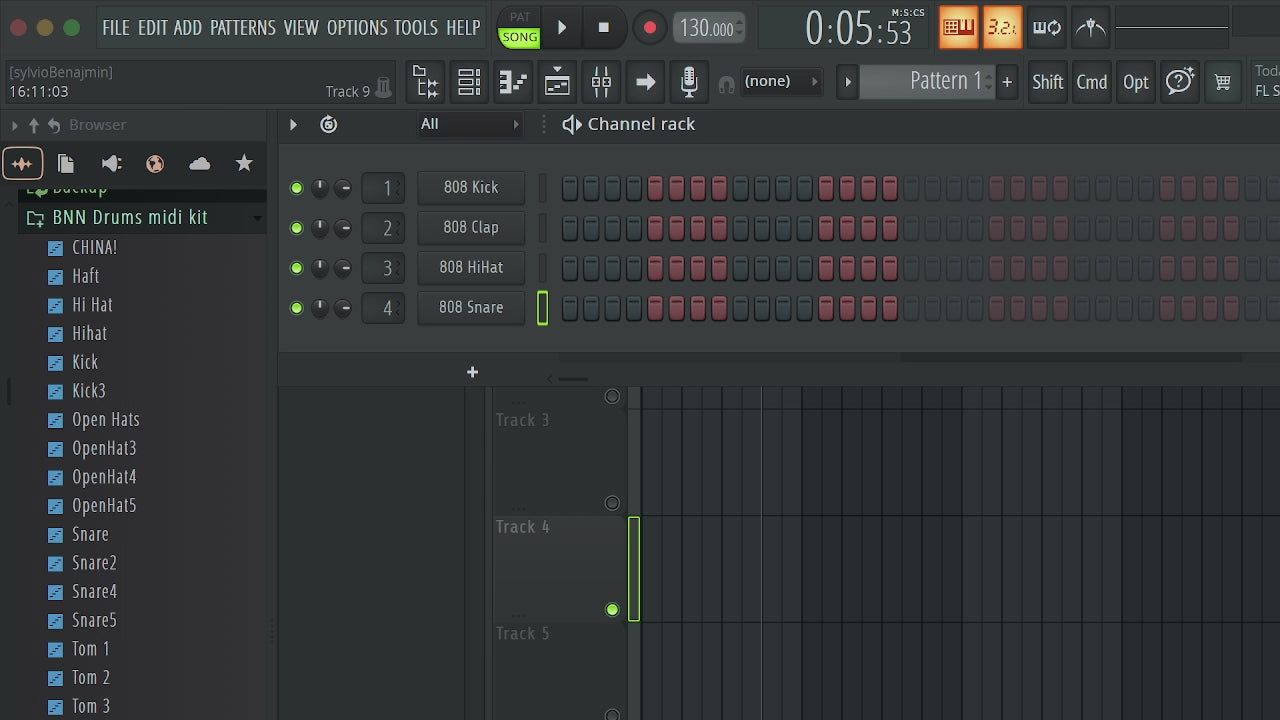Switch to SONG mode
The image size is (1280, 720).
(520, 37)
